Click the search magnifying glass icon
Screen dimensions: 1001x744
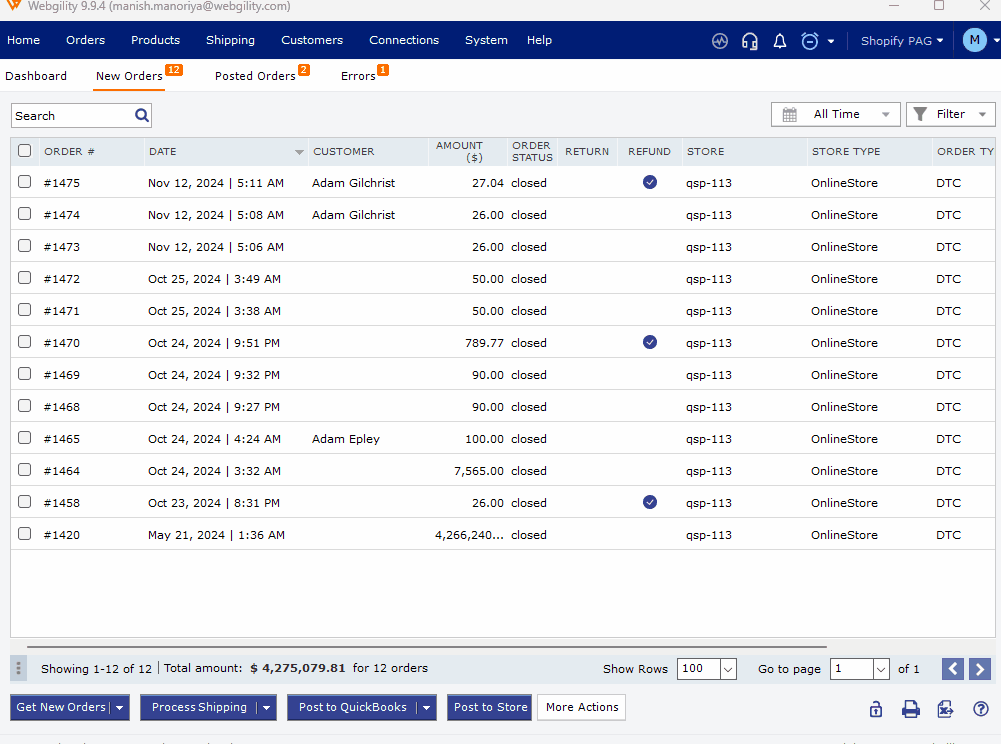click(x=142, y=116)
